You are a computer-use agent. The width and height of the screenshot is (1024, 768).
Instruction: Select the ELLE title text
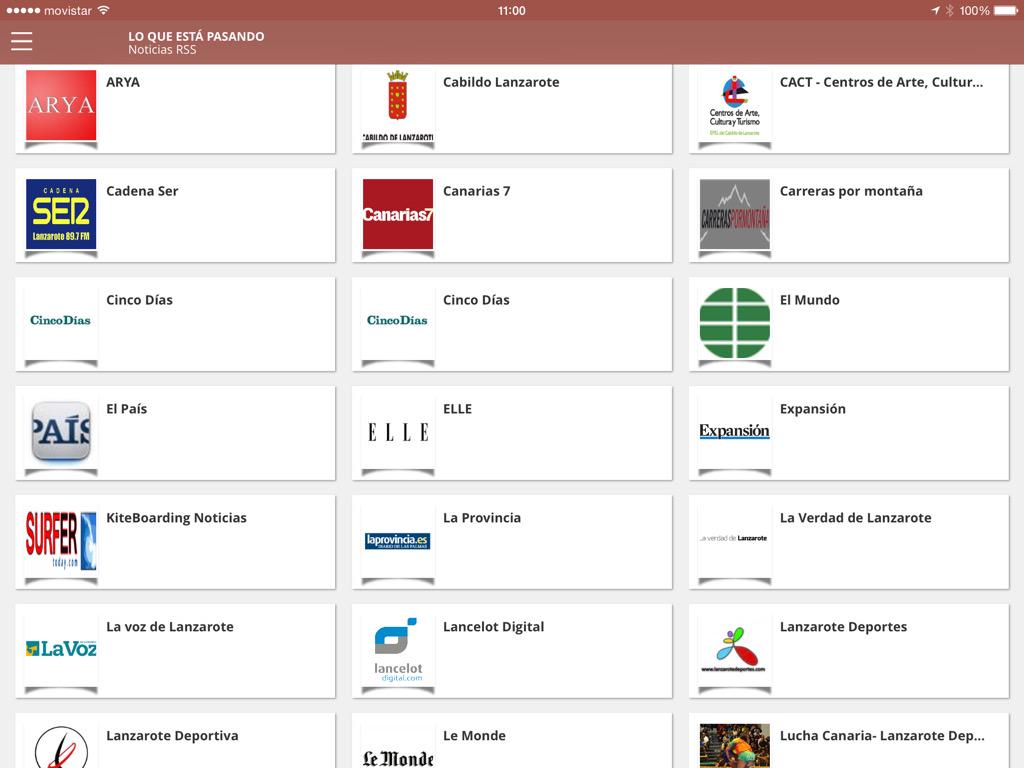click(457, 409)
